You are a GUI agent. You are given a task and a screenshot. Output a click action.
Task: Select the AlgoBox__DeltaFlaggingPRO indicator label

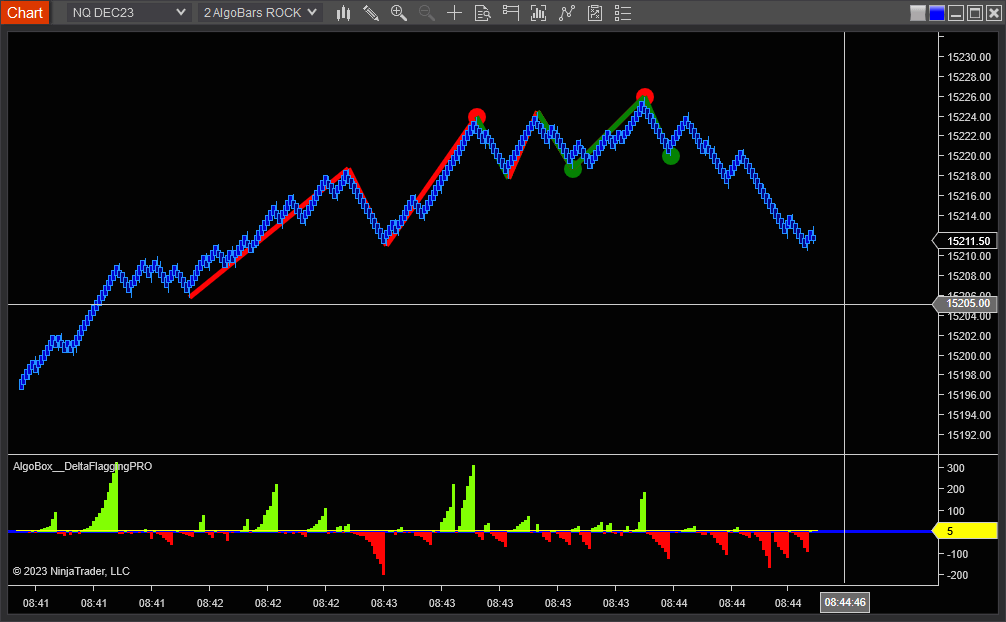click(x=83, y=467)
